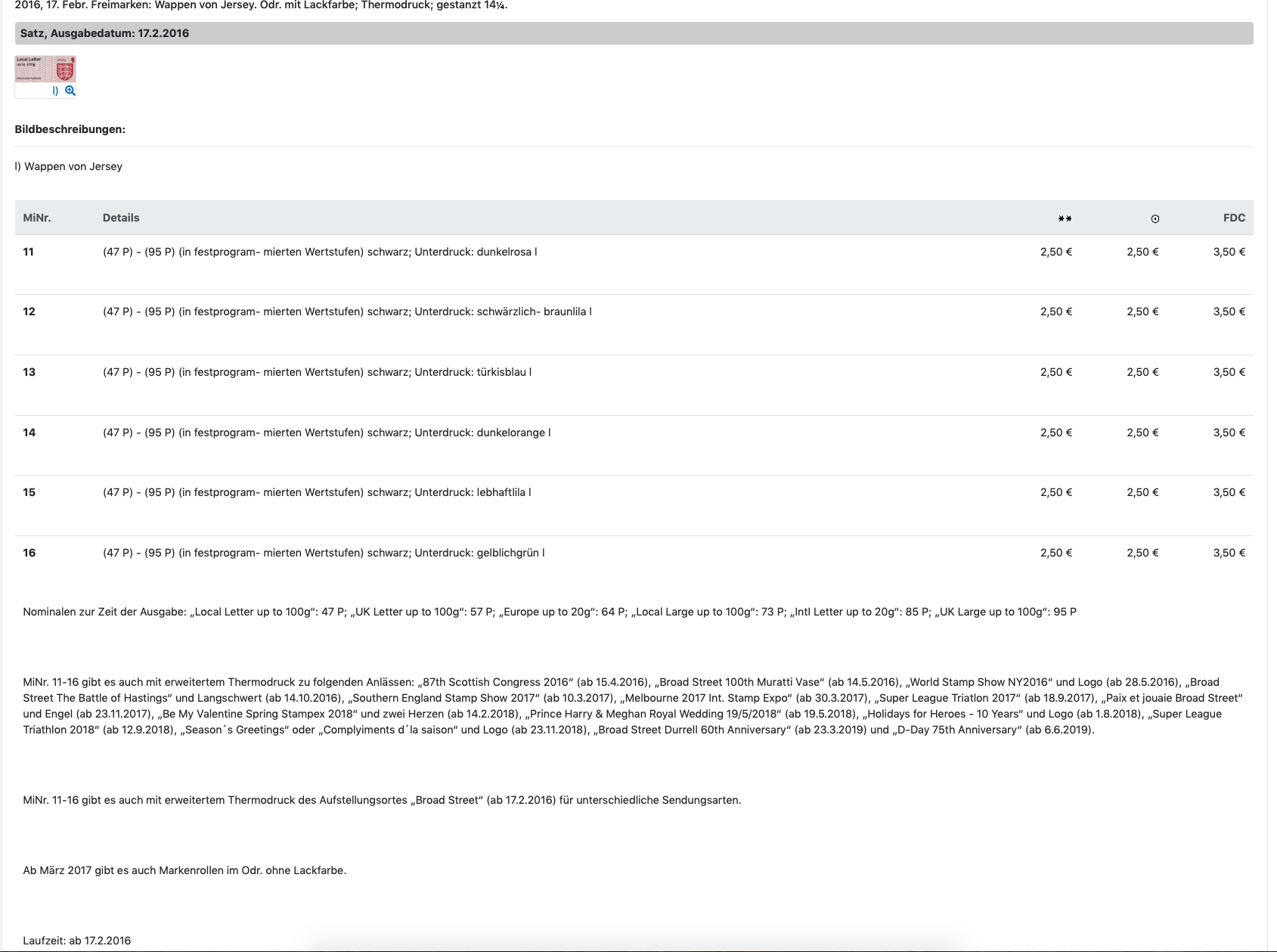Image resolution: width=1277 pixels, height=952 pixels.
Task: Click the mint price for MiNr. 16
Action: click(1055, 553)
